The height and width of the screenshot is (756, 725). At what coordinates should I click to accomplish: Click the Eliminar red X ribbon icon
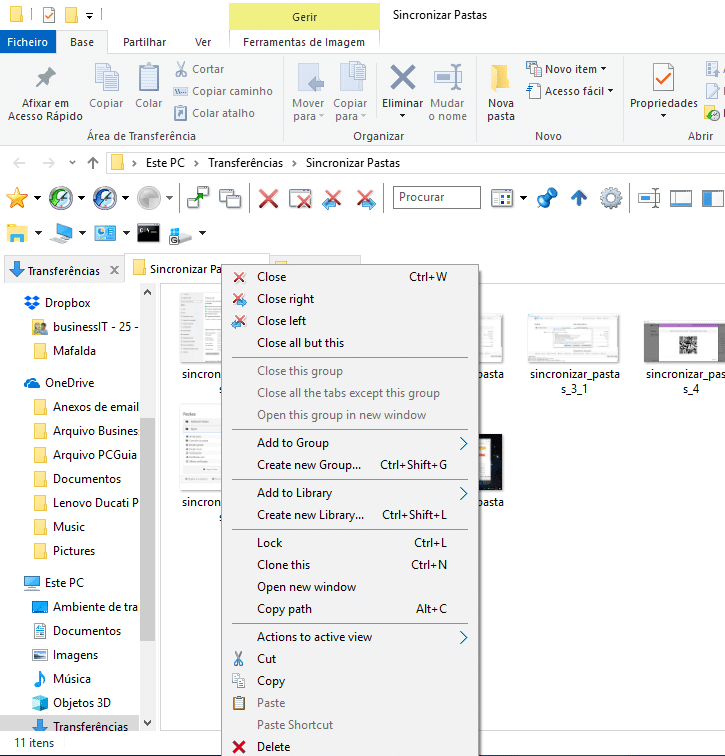[x=403, y=78]
